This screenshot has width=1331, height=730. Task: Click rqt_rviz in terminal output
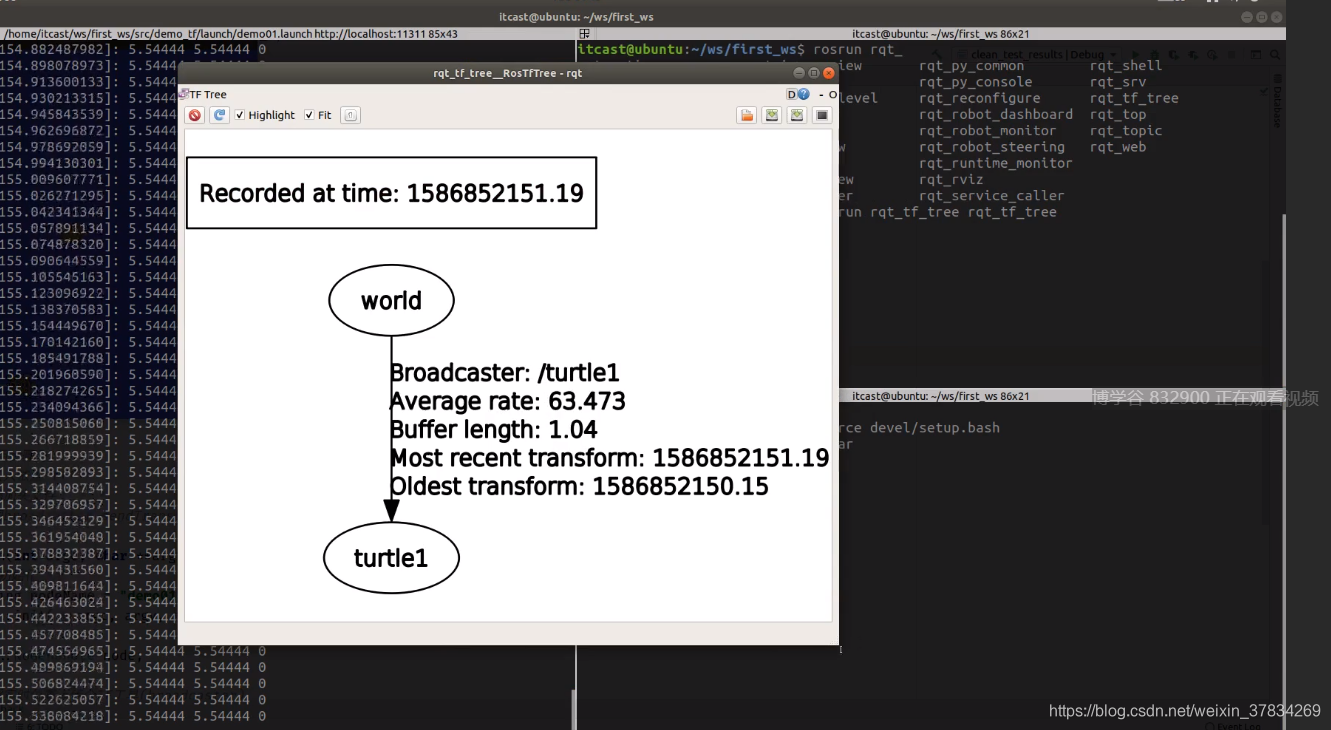[x=951, y=179]
